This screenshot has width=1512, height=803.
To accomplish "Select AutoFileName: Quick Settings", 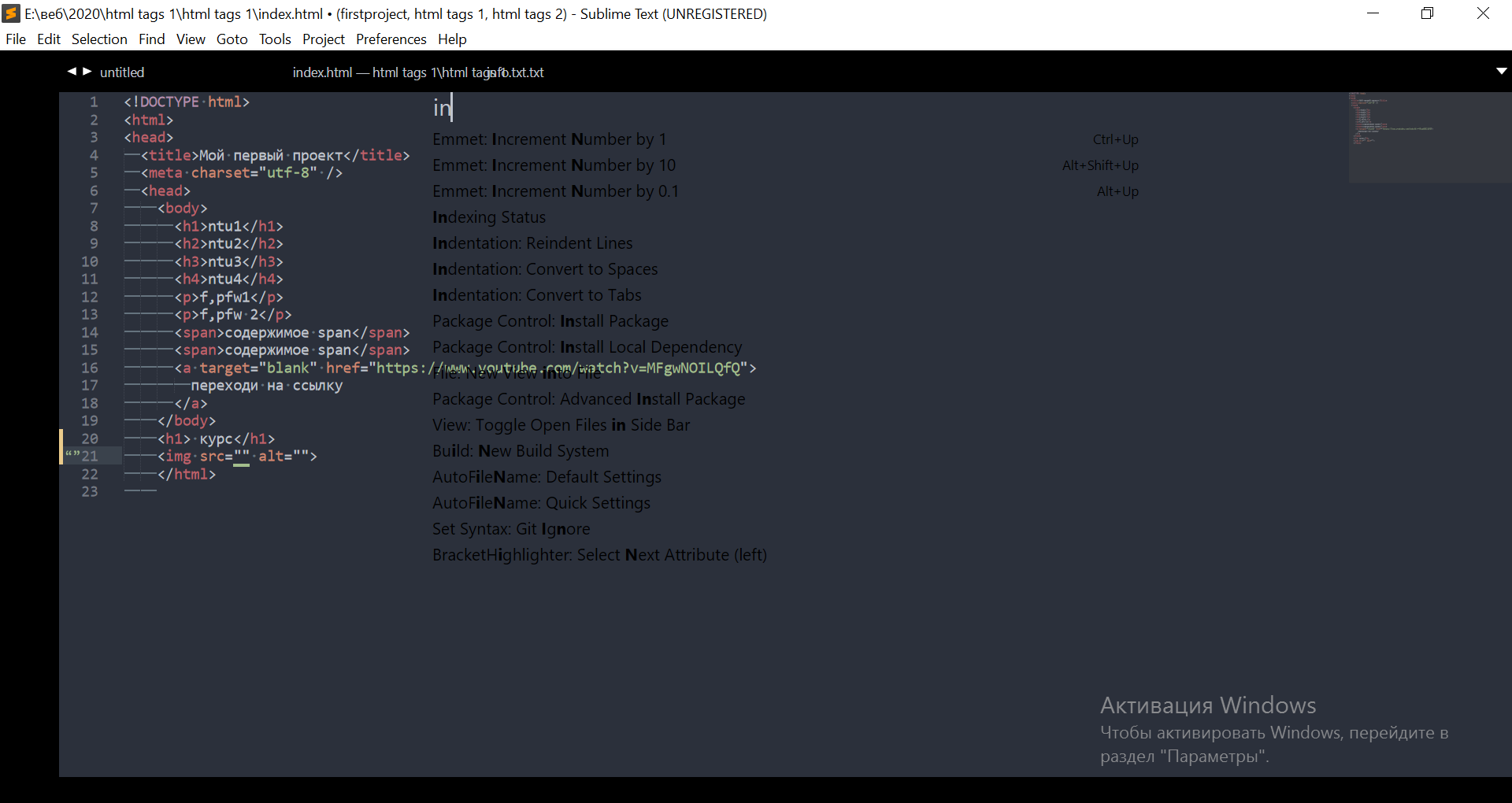I will point(785,503).
